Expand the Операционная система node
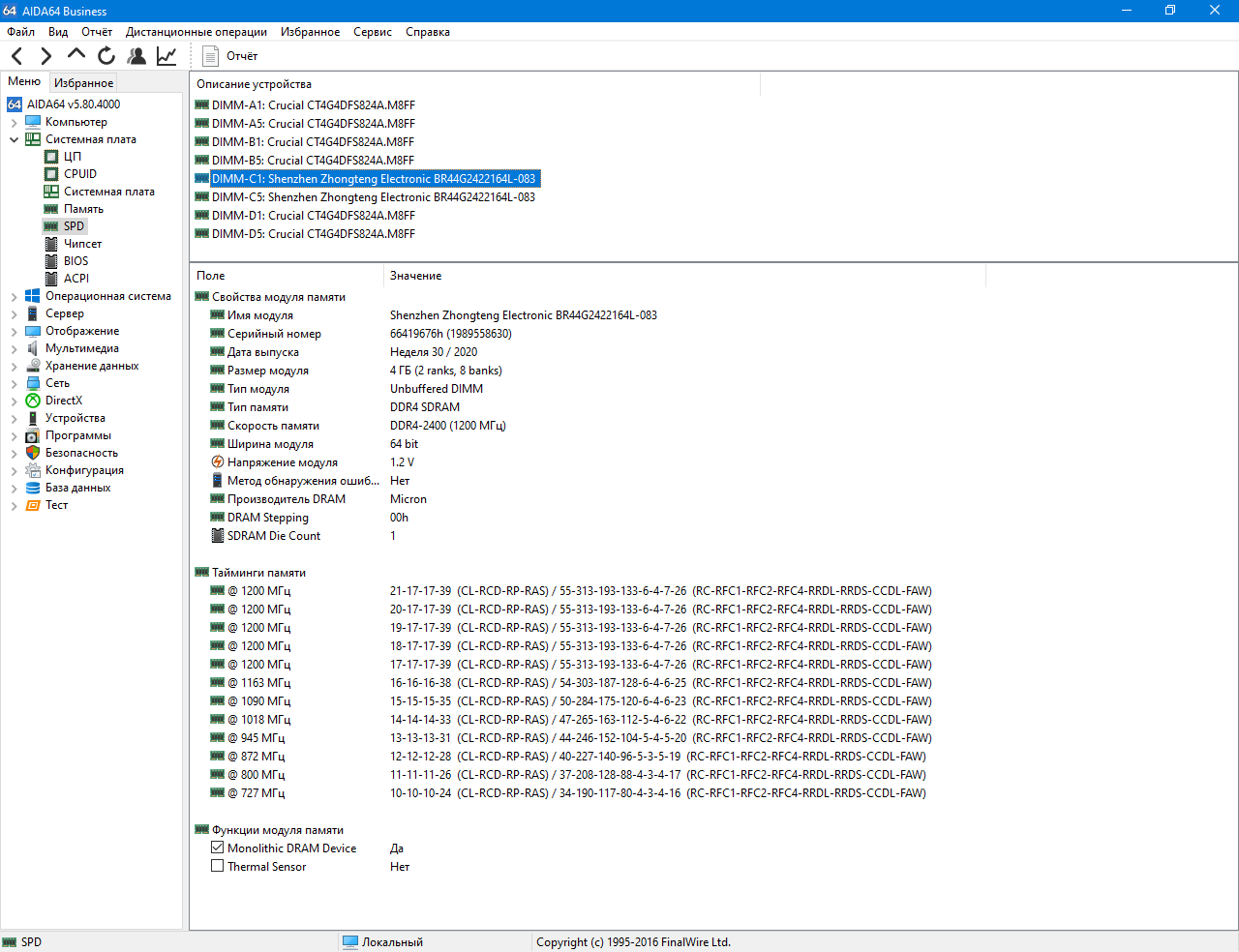This screenshot has width=1239, height=952. click(14, 296)
